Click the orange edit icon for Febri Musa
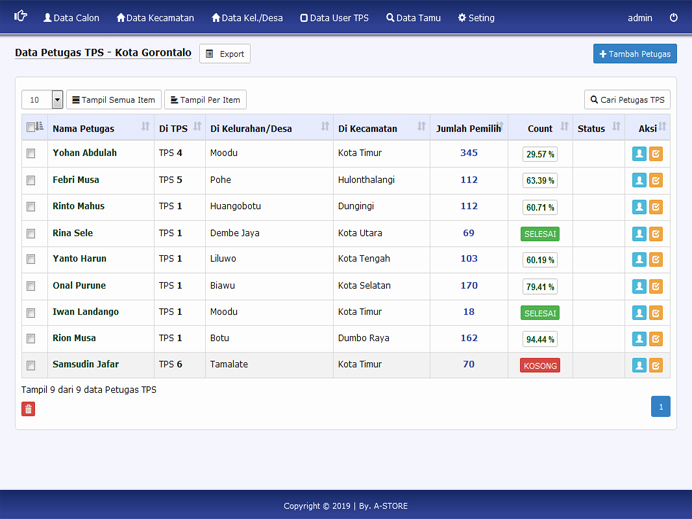This screenshot has width=692, height=519. pos(656,181)
